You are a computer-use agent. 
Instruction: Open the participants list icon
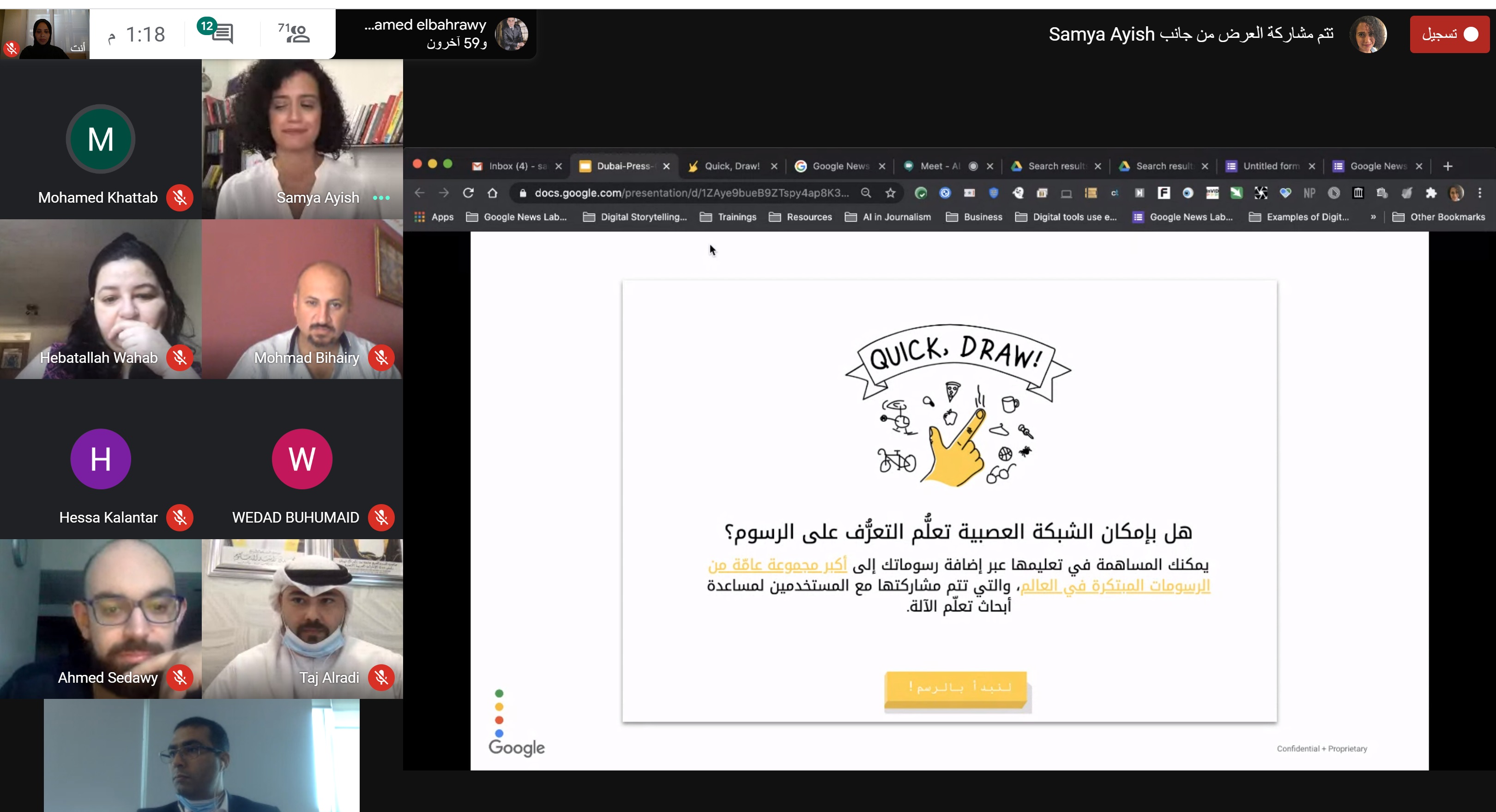coord(298,33)
